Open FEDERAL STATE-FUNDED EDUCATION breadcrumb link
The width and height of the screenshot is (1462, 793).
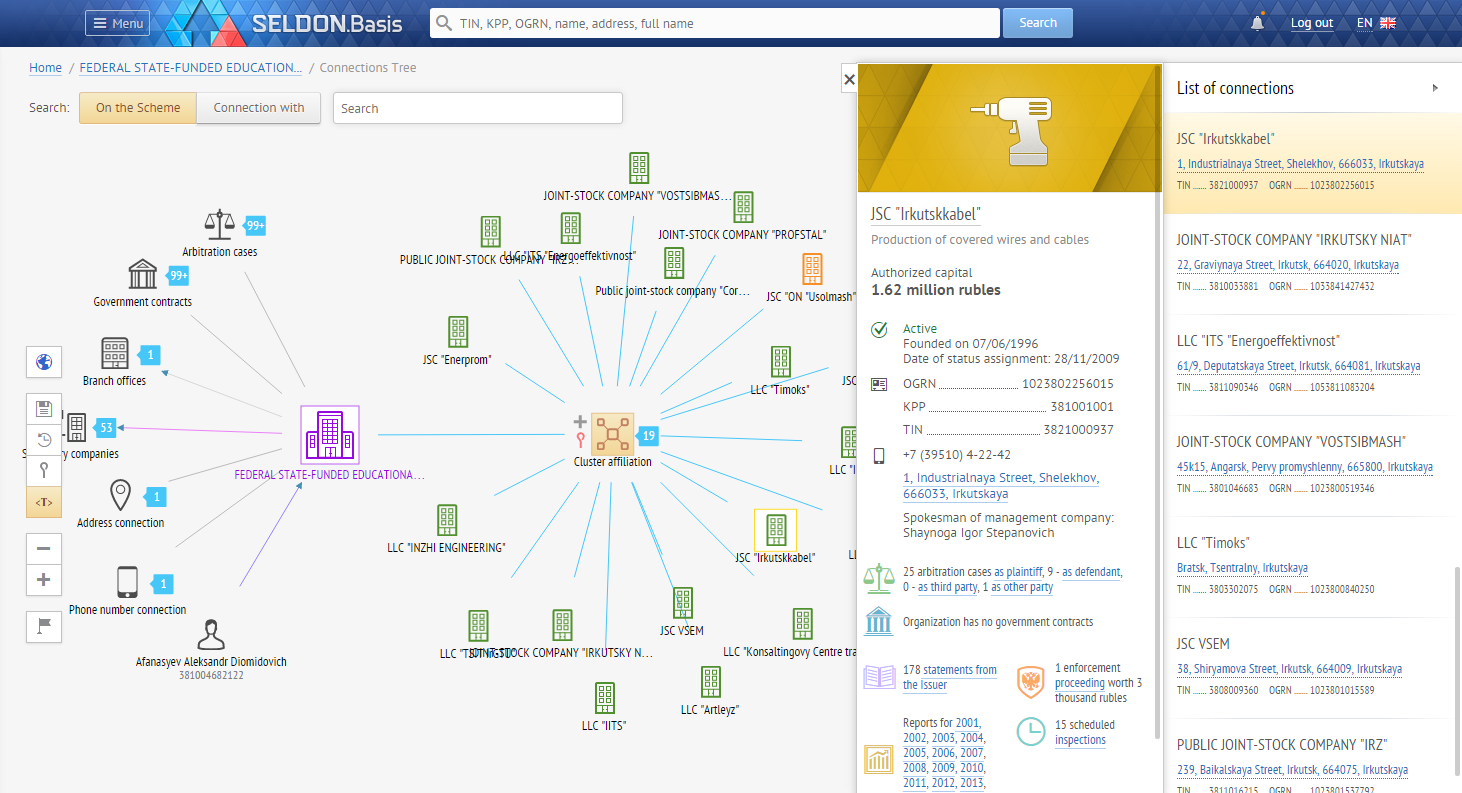(x=190, y=68)
